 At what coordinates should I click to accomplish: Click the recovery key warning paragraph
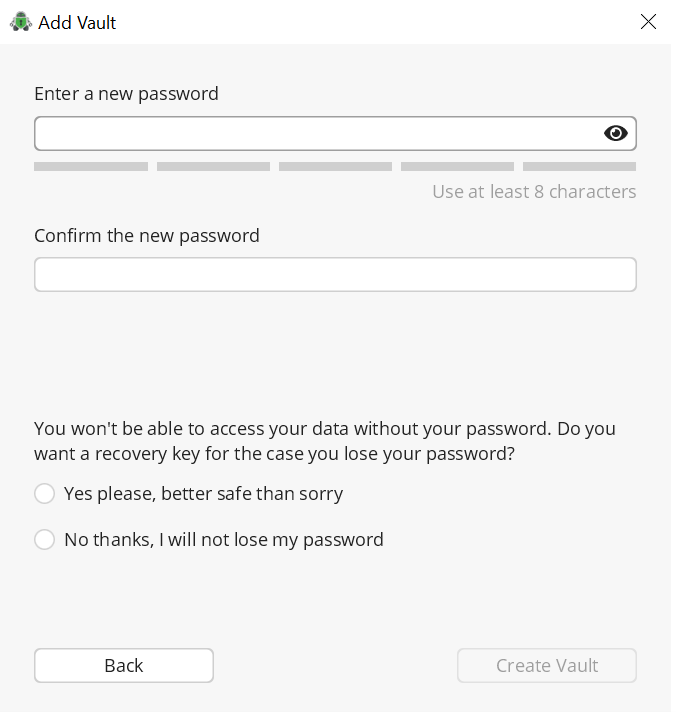325,441
